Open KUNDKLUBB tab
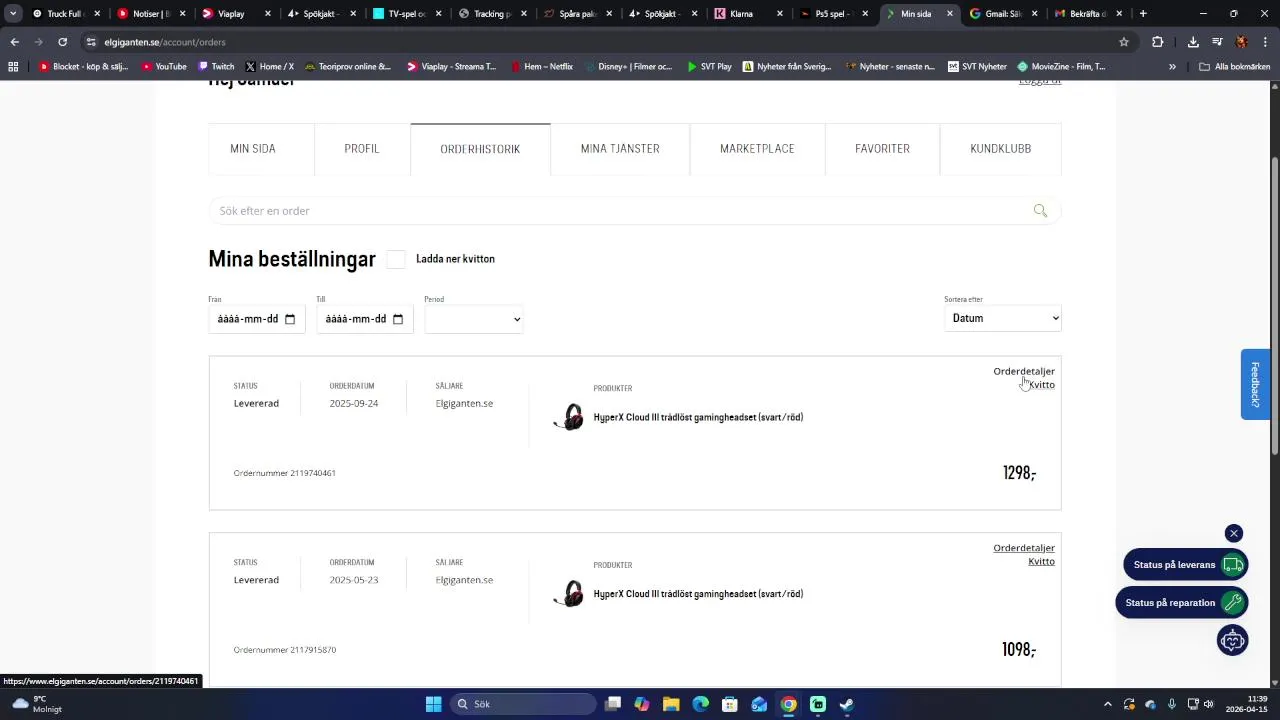 pyautogui.click(x=1000, y=149)
